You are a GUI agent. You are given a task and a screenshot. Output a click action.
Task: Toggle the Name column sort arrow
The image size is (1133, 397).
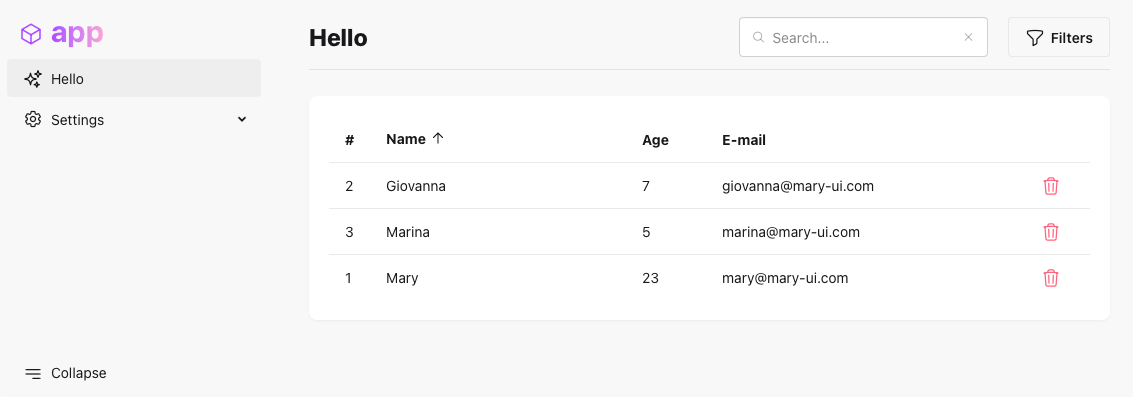[x=437, y=139]
